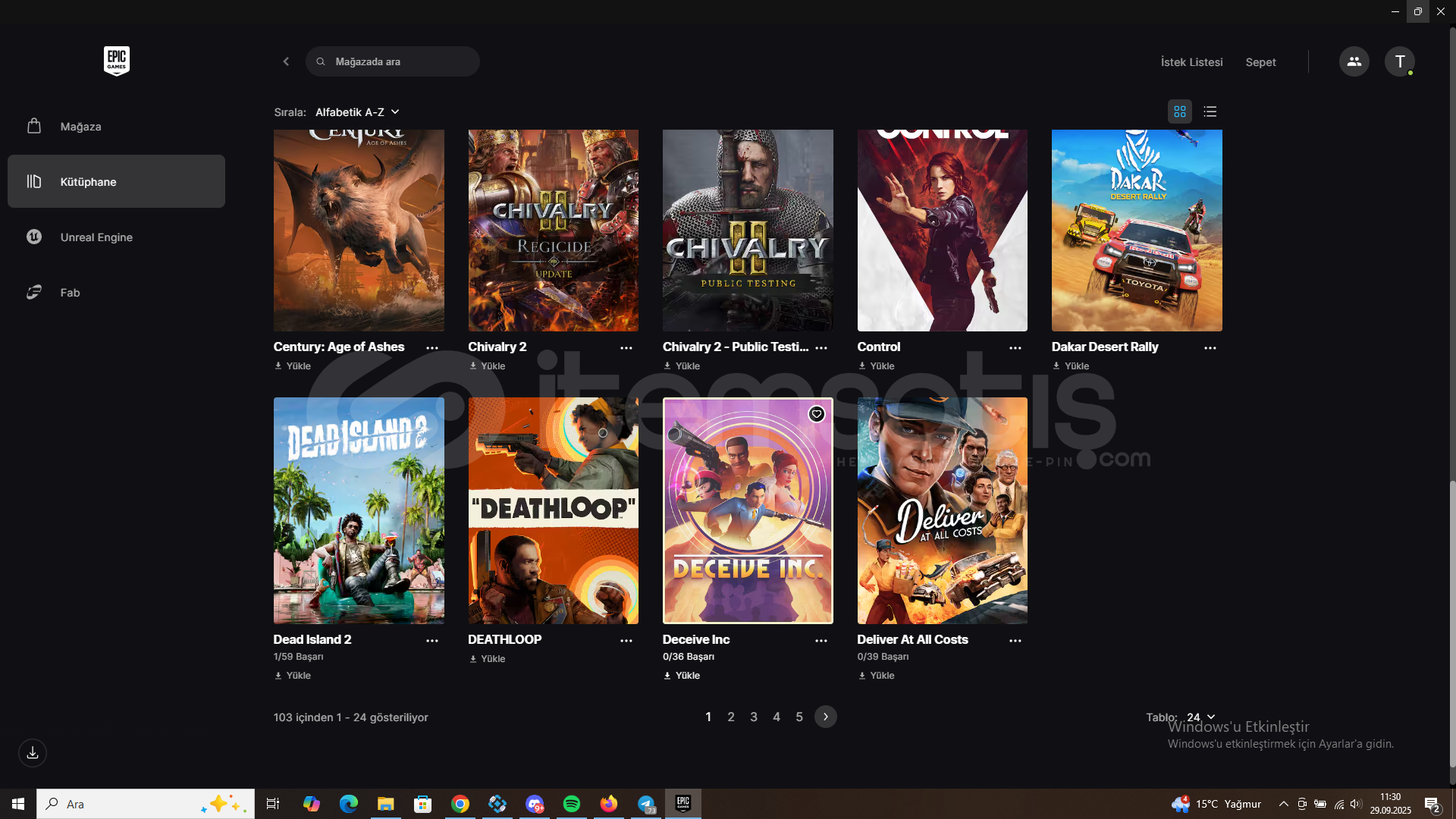Click Yükle under Control
The image size is (1456, 819).
pos(877,366)
